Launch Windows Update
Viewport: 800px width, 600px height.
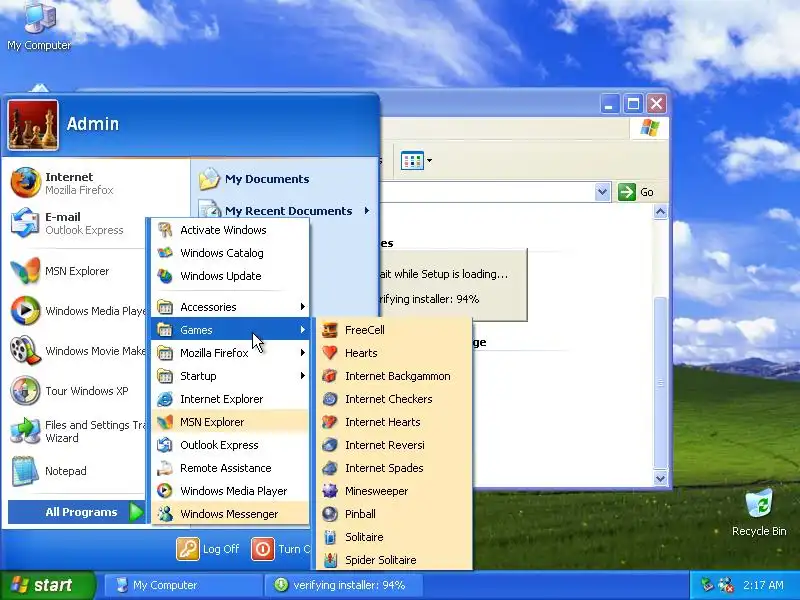click(230, 276)
